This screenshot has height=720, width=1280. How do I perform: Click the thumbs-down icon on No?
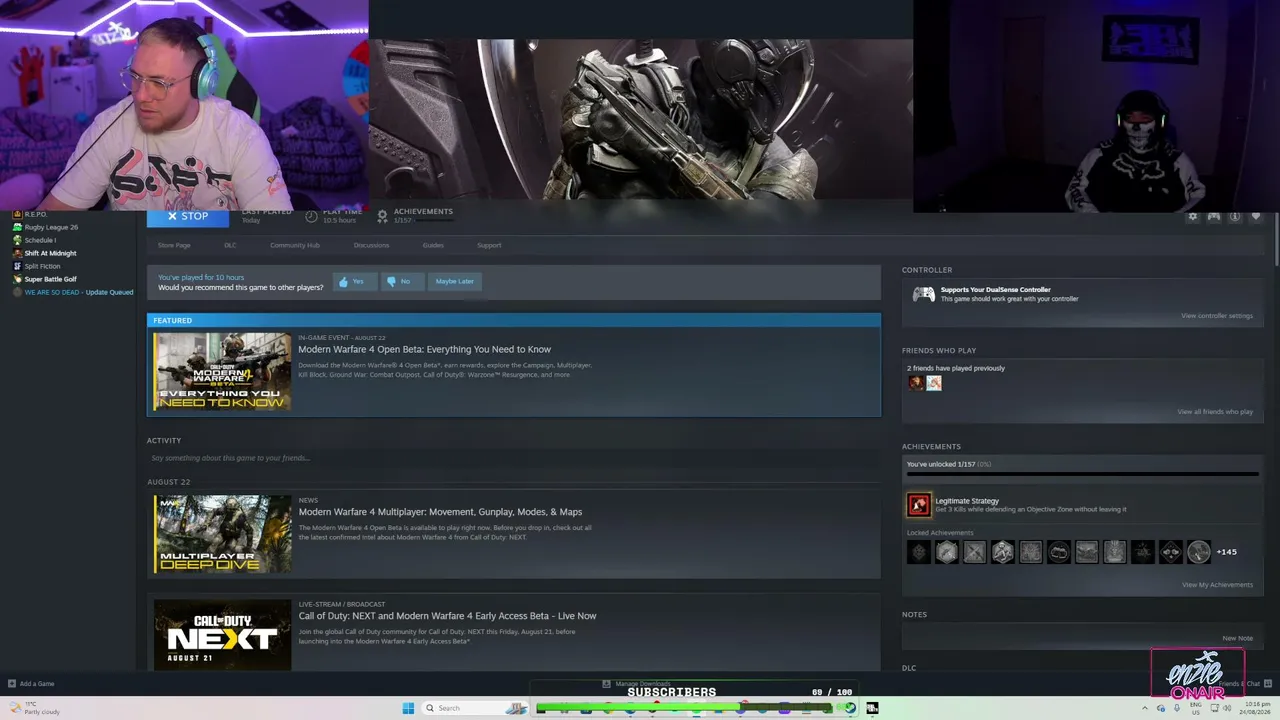point(391,282)
